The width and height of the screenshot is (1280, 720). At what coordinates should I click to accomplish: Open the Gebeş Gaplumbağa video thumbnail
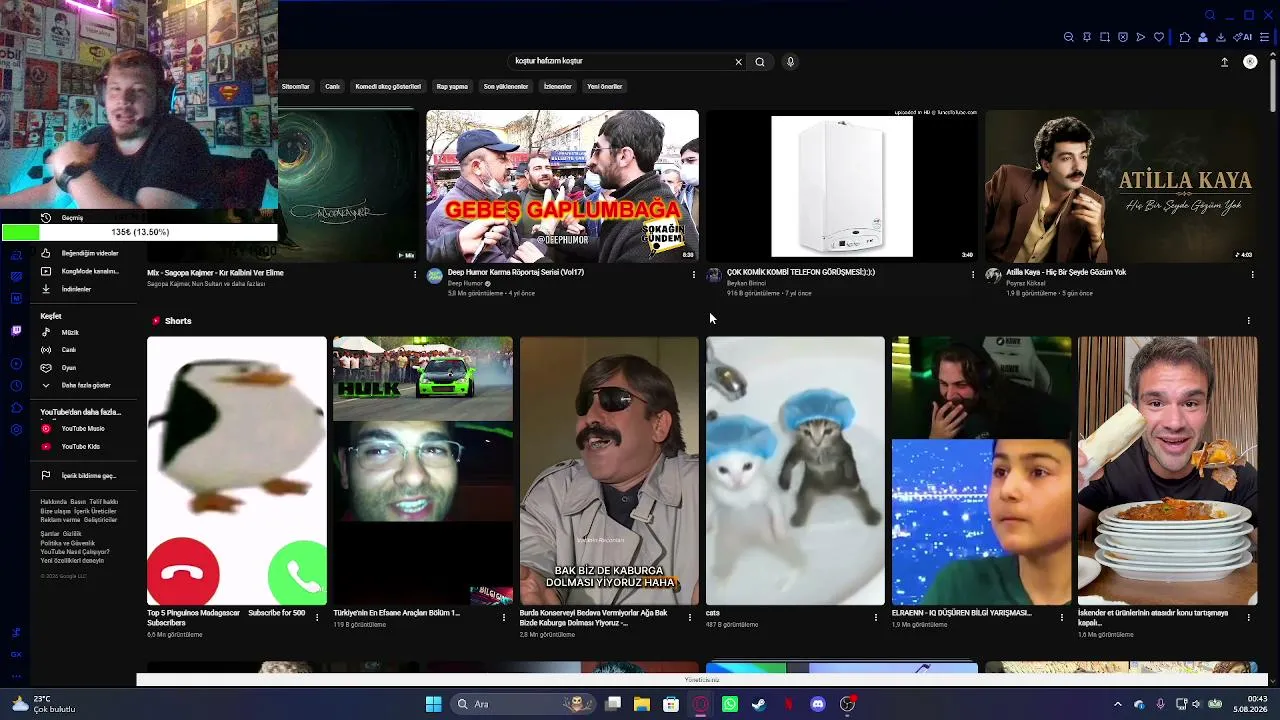pyautogui.click(x=562, y=185)
